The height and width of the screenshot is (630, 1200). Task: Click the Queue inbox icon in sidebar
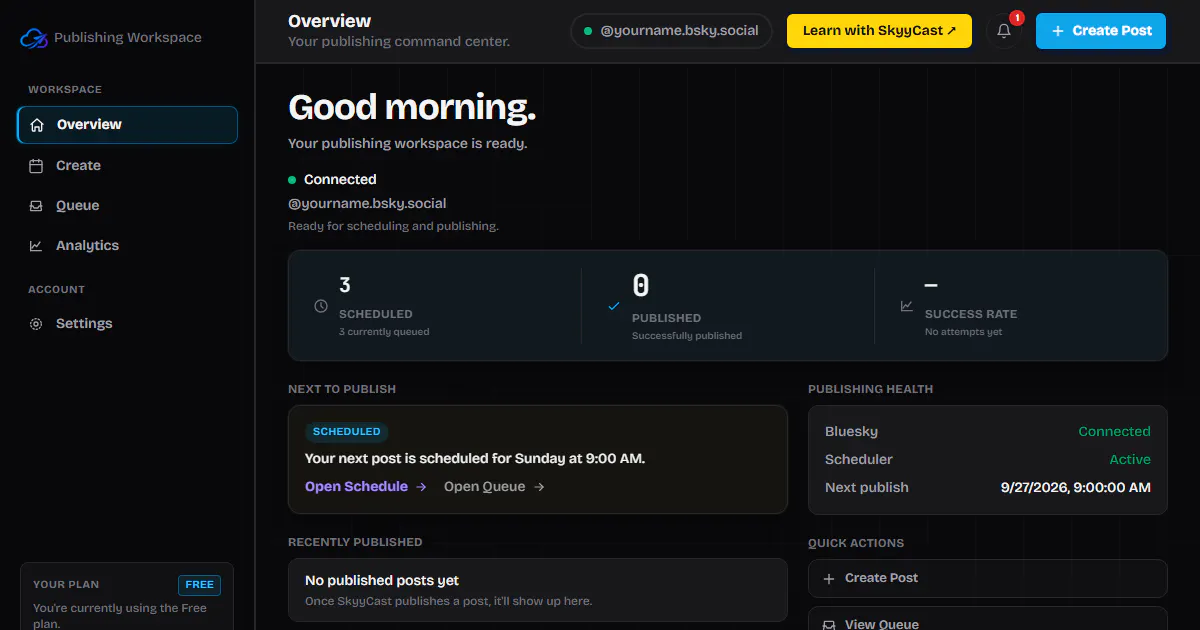coord(36,206)
